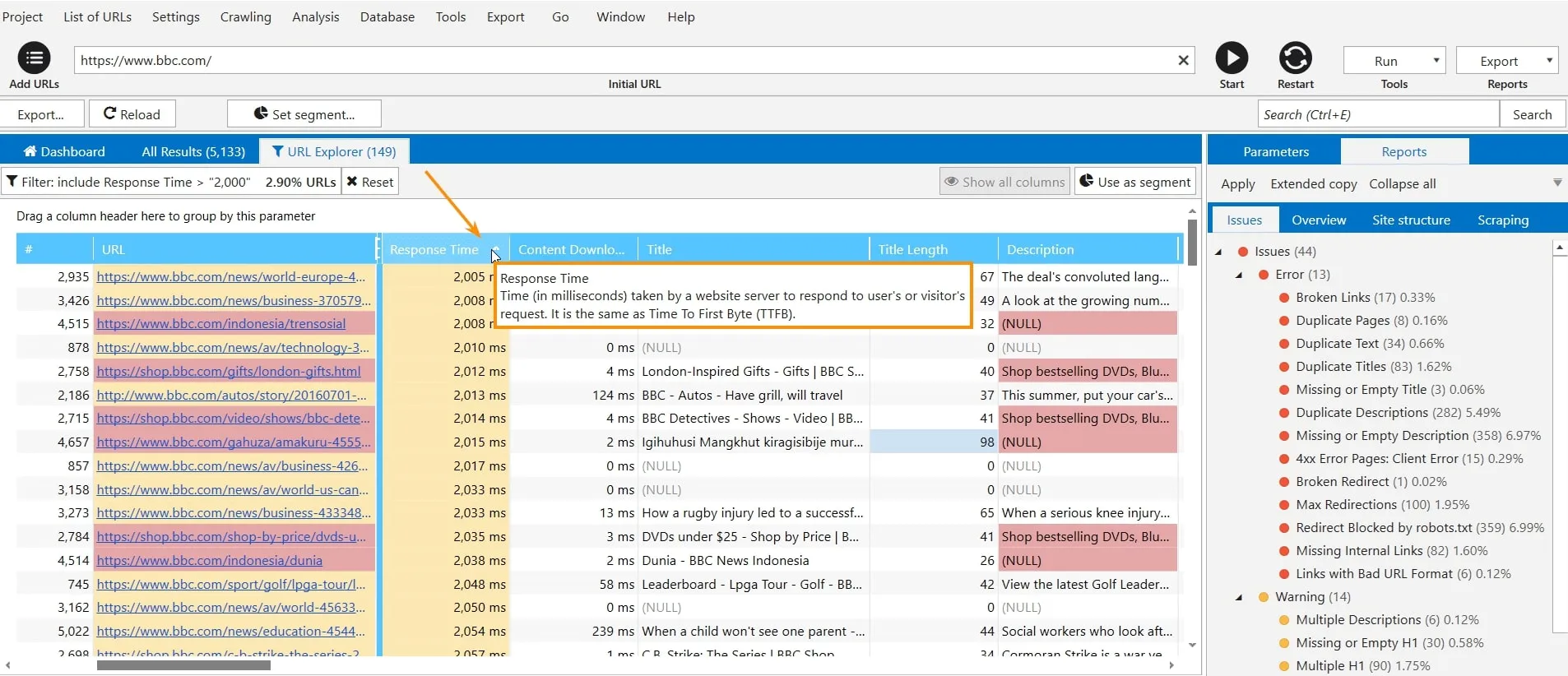Screen dimensions: 1568x676
Task: Open the right panel options dropdown arrow
Action: click(x=1556, y=183)
